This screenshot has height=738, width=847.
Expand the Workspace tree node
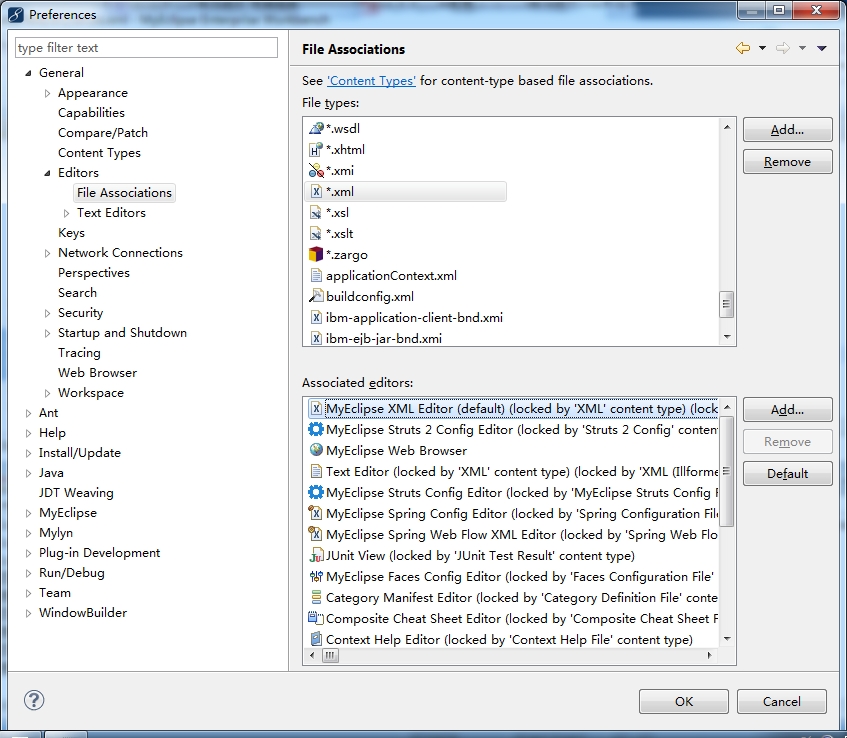(x=47, y=393)
